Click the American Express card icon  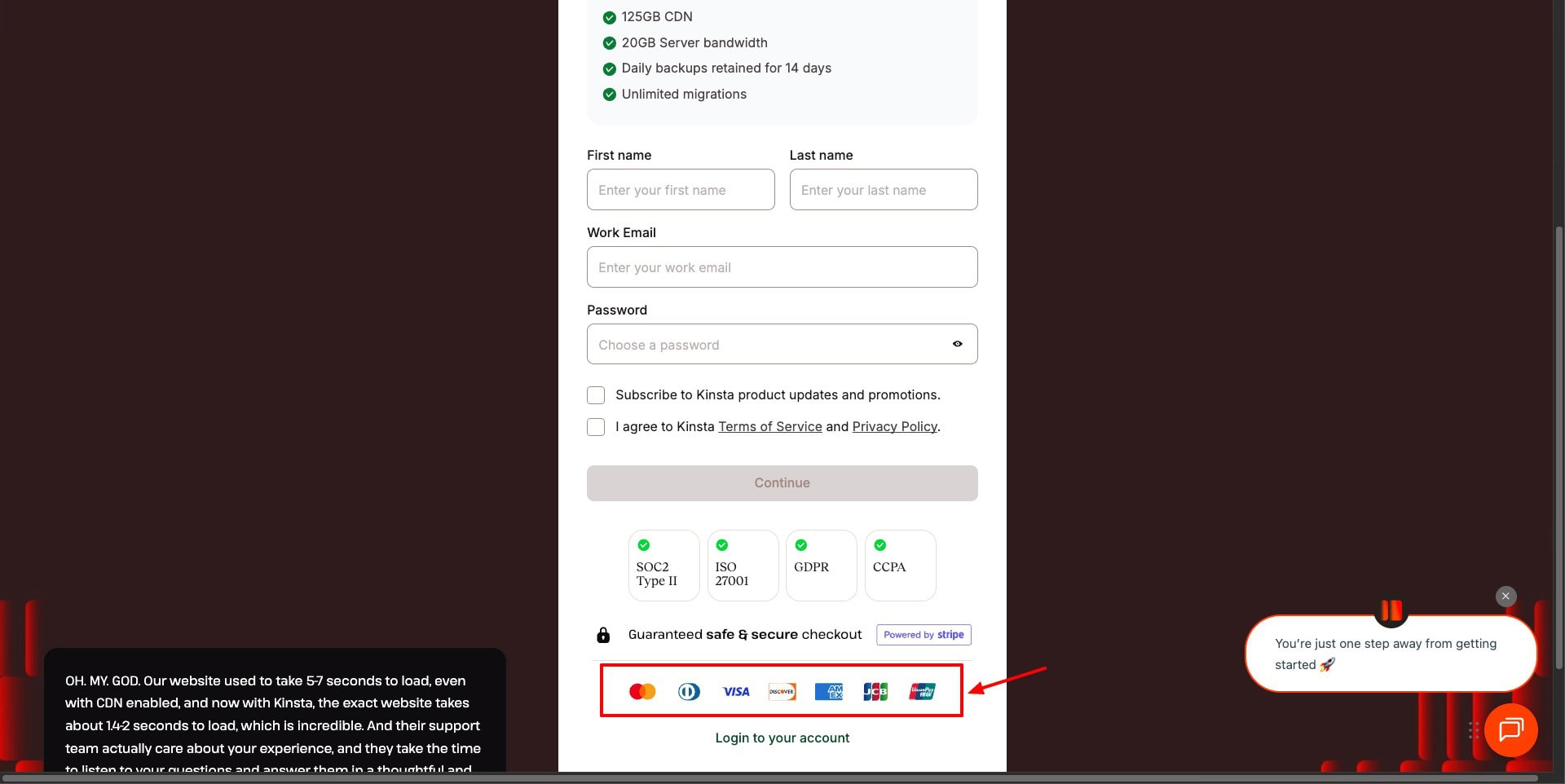pyautogui.click(x=829, y=692)
